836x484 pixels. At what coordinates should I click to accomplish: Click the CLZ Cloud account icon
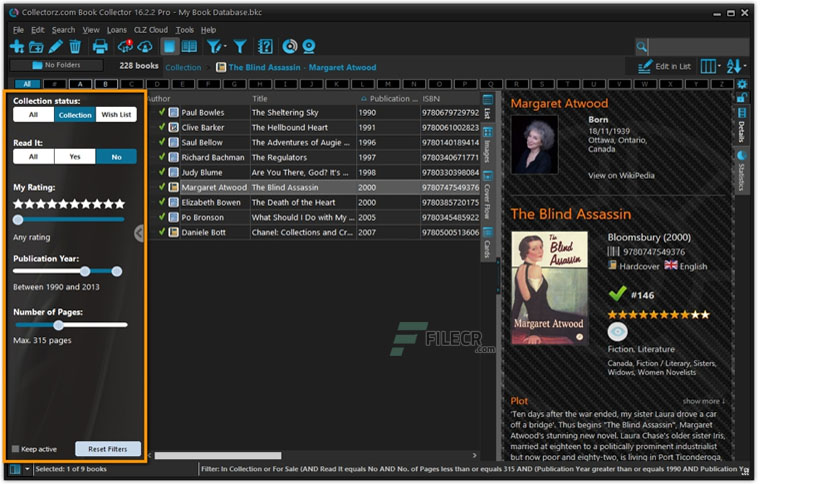[x=144, y=47]
